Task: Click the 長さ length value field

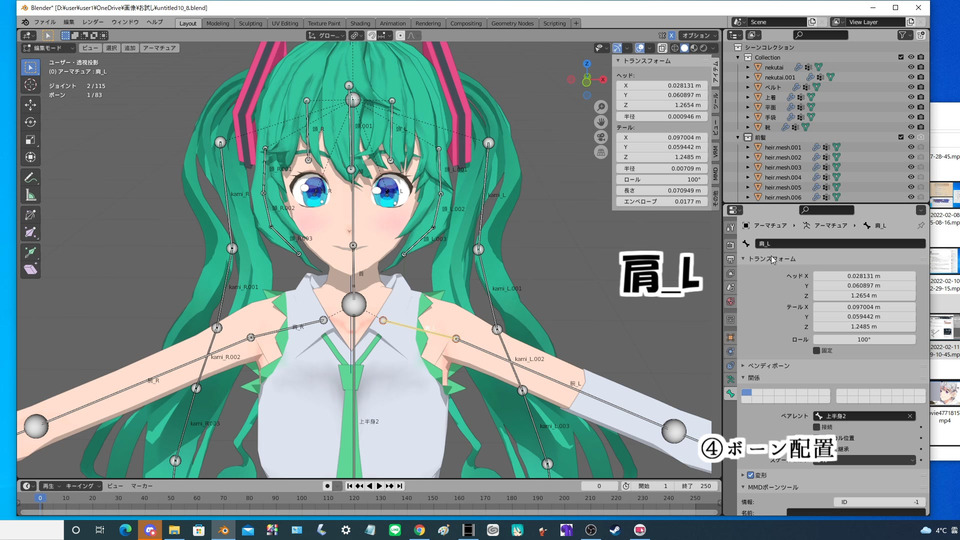Action: [x=661, y=190]
